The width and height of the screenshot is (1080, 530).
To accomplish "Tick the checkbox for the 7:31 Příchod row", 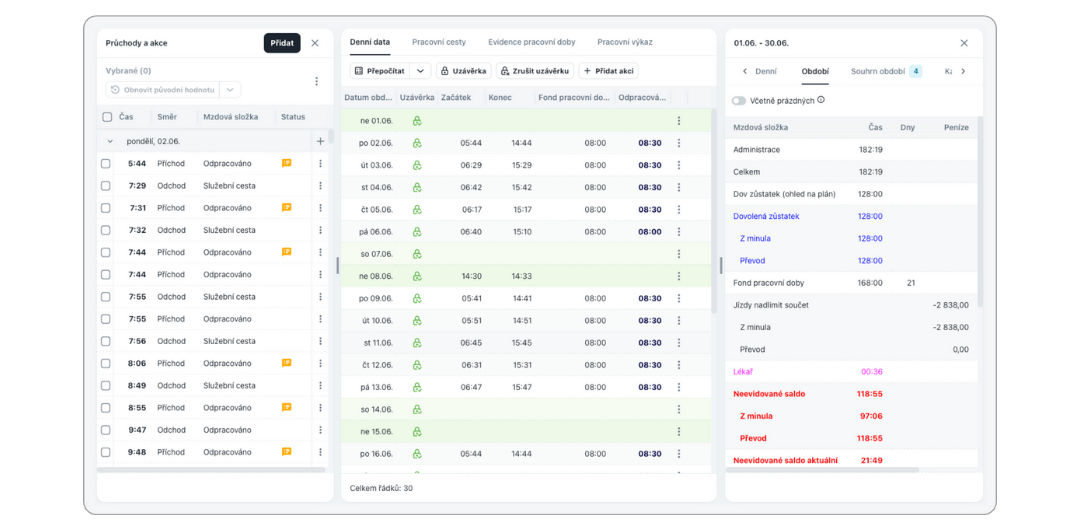I will pyautogui.click(x=107, y=208).
